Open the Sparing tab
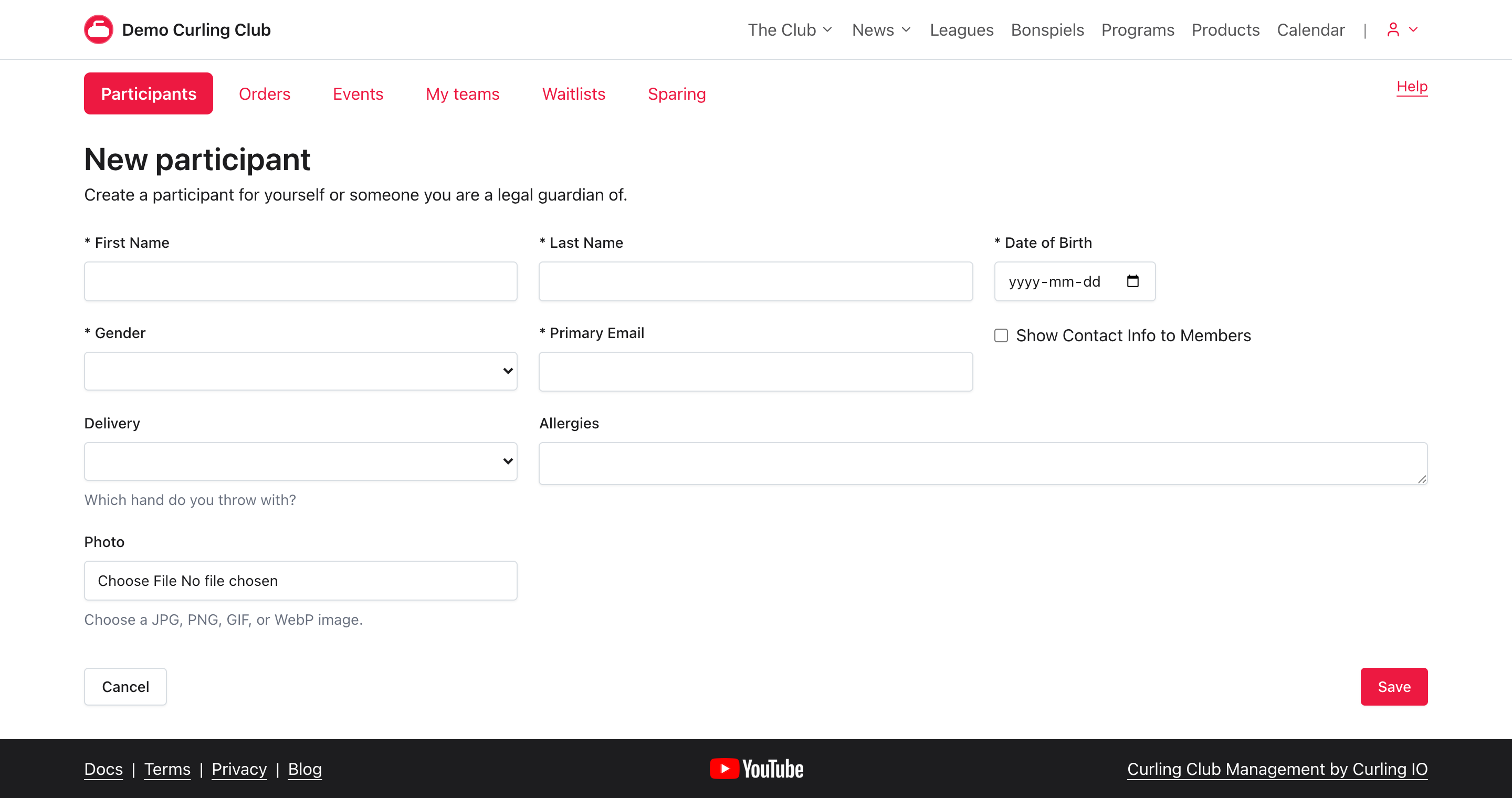 pyautogui.click(x=677, y=94)
